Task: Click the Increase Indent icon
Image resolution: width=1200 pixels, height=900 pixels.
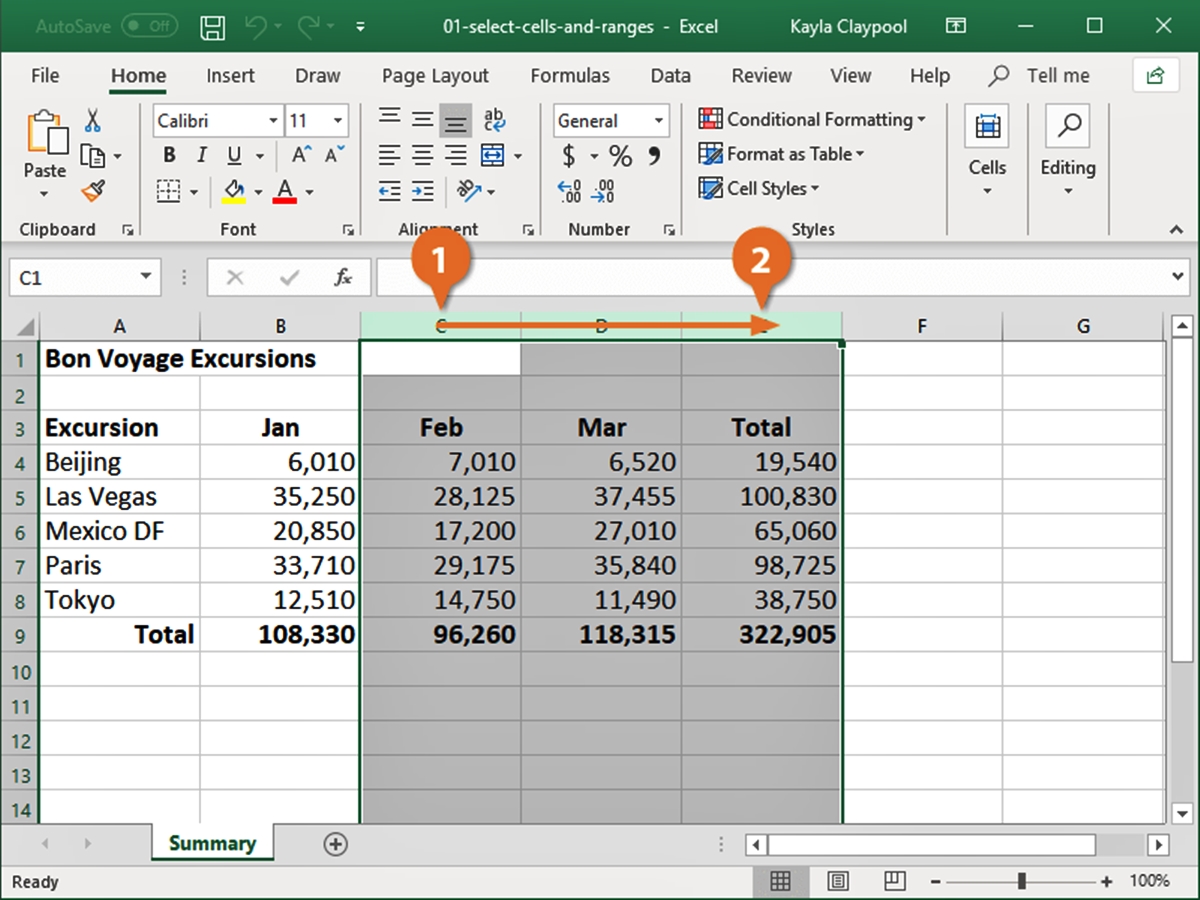Action: [423, 191]
